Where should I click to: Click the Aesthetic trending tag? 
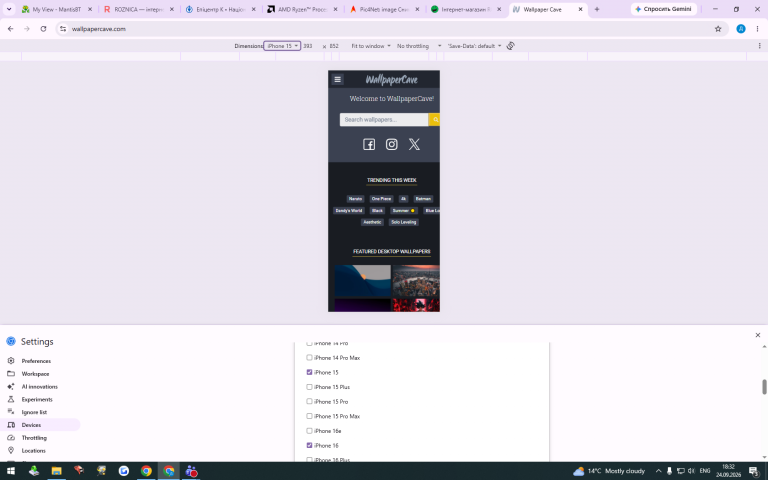coord(372,222)
